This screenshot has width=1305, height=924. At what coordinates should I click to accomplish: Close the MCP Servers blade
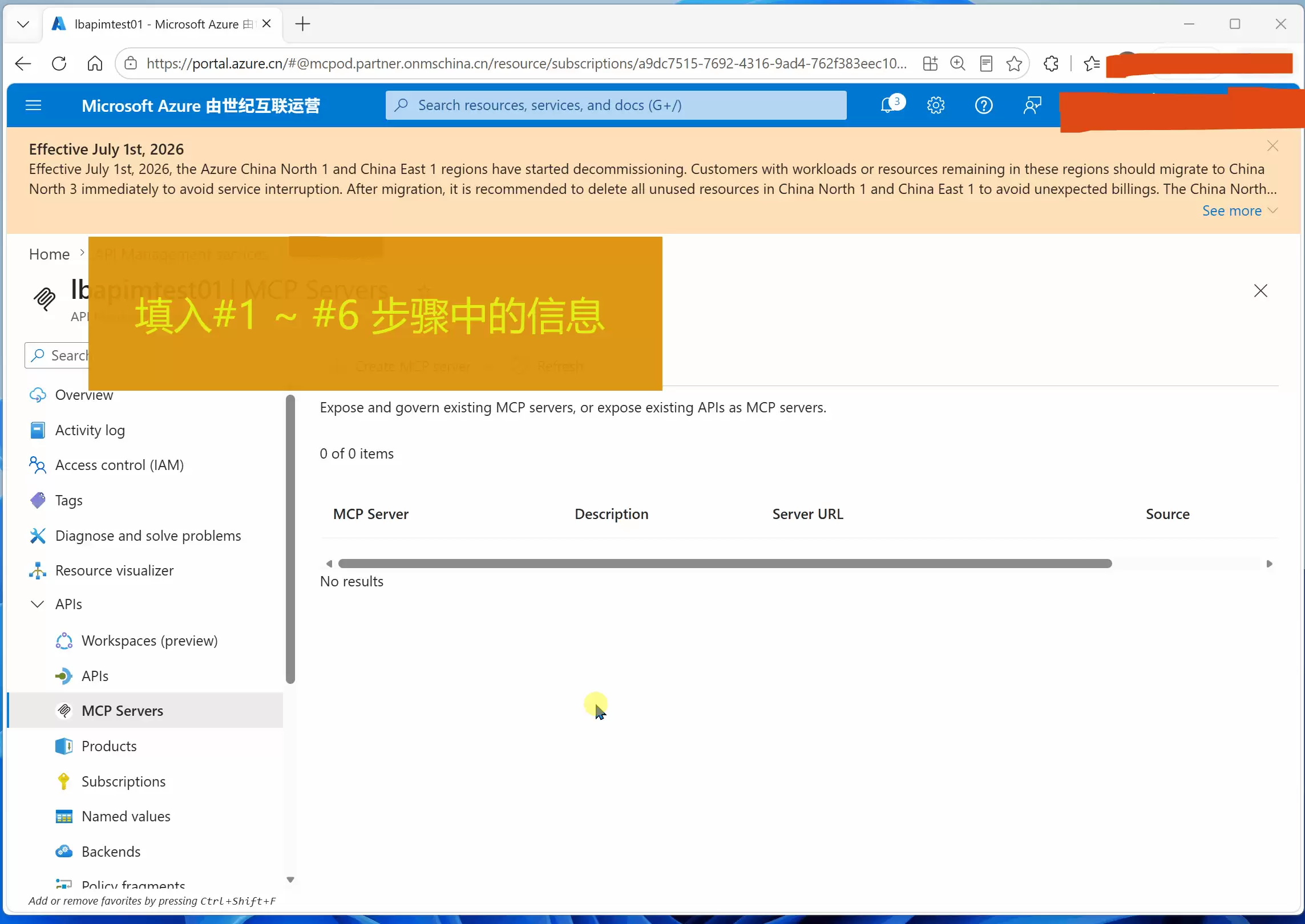pyautogui.click(x=1260, y=291)
